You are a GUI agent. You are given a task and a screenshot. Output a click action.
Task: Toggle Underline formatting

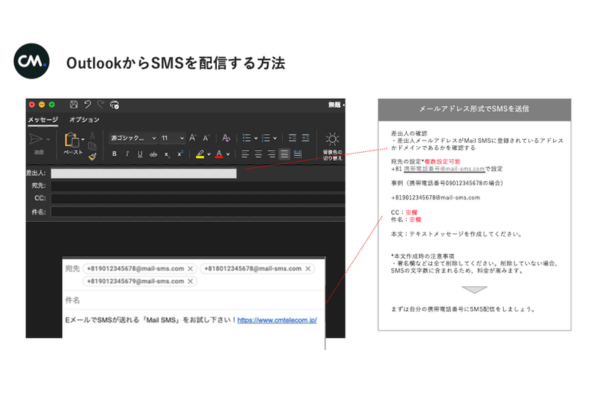[140, 154]
